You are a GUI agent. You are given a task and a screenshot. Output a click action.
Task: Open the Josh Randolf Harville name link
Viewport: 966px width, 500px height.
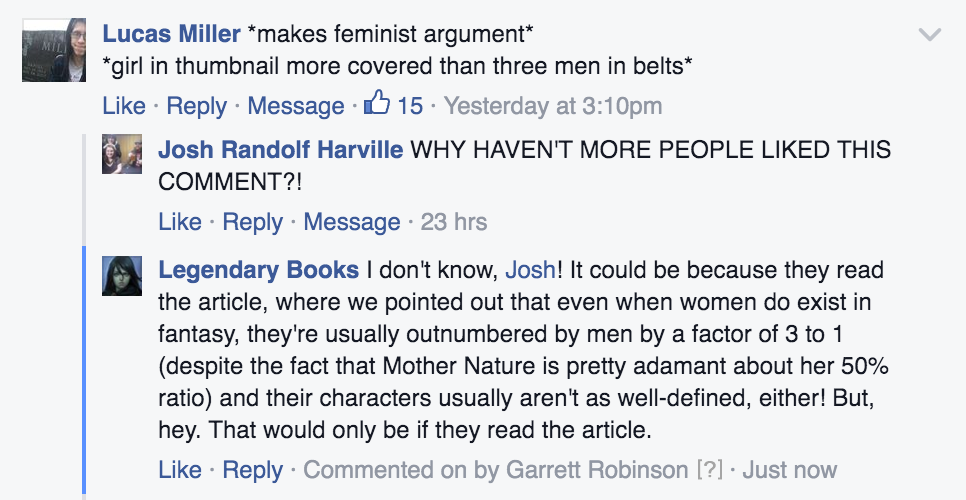click(280, 151)
